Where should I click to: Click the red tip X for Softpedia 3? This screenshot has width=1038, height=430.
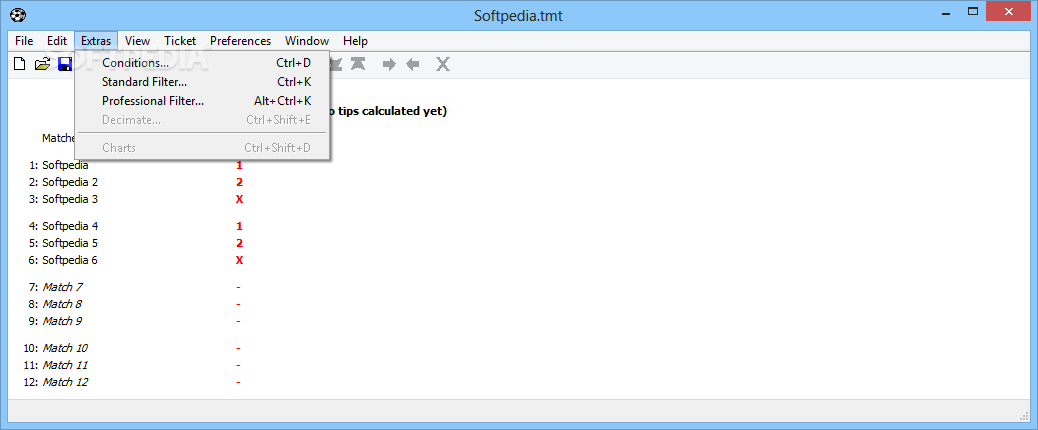tap(239, 199)
